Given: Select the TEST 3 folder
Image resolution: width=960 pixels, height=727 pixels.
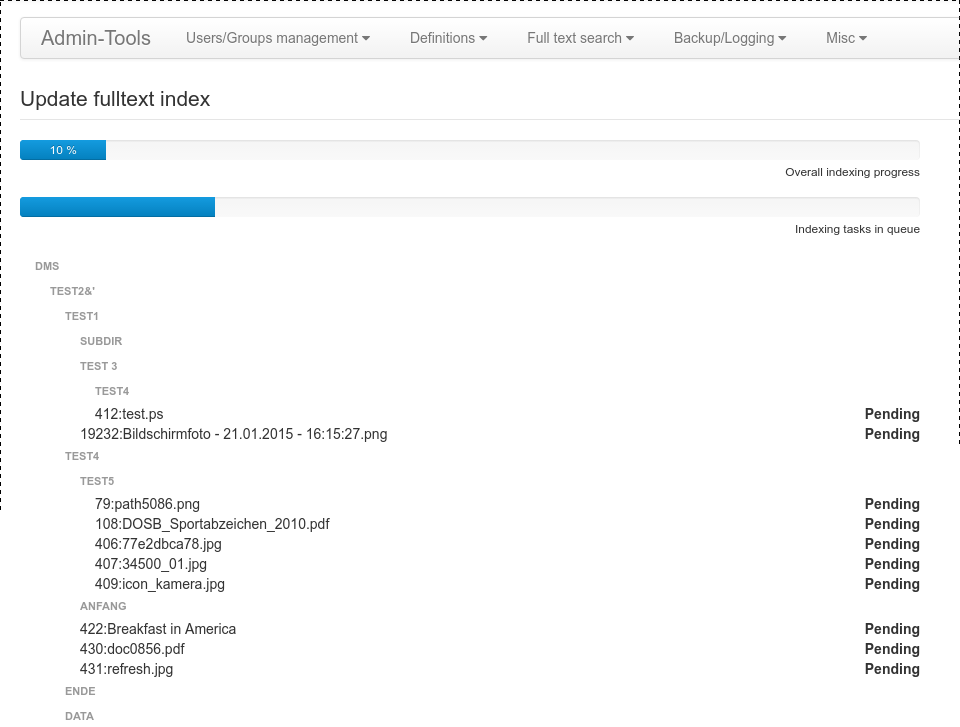Looking at the screenshot, I should click(98, 367).
